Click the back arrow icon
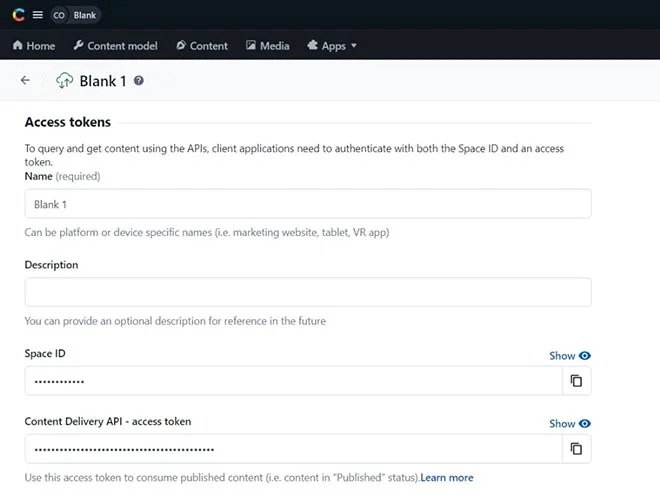 pyautogui.click(x=25, y=81)
